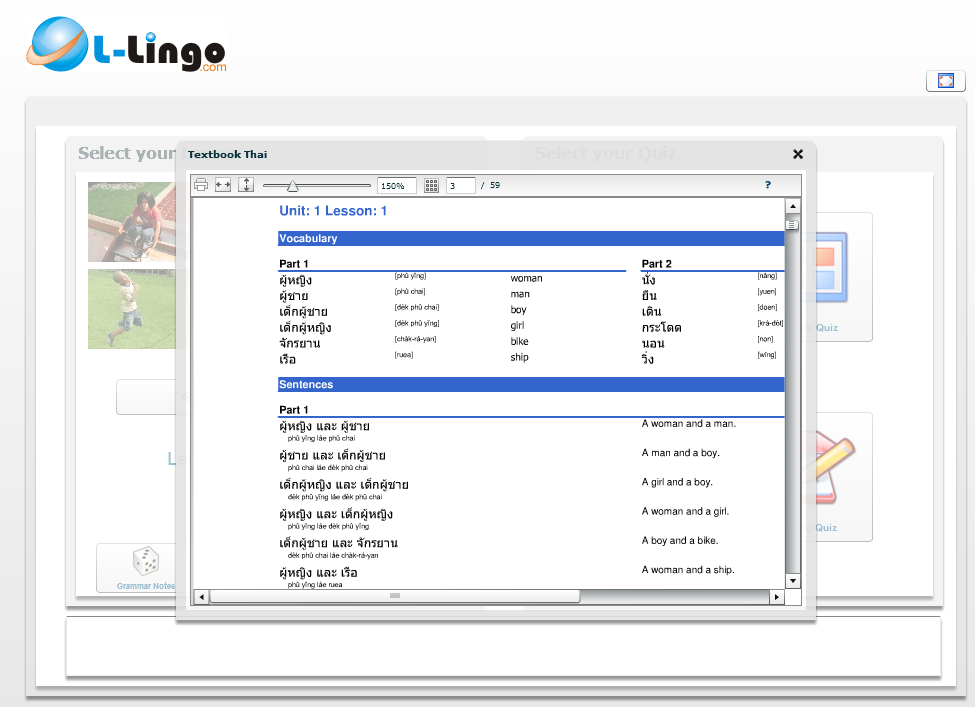Image resolution: width=975 pixels, height=707 pixels.
Task: Click the 150% zoom level field
Action: [396, 185]
